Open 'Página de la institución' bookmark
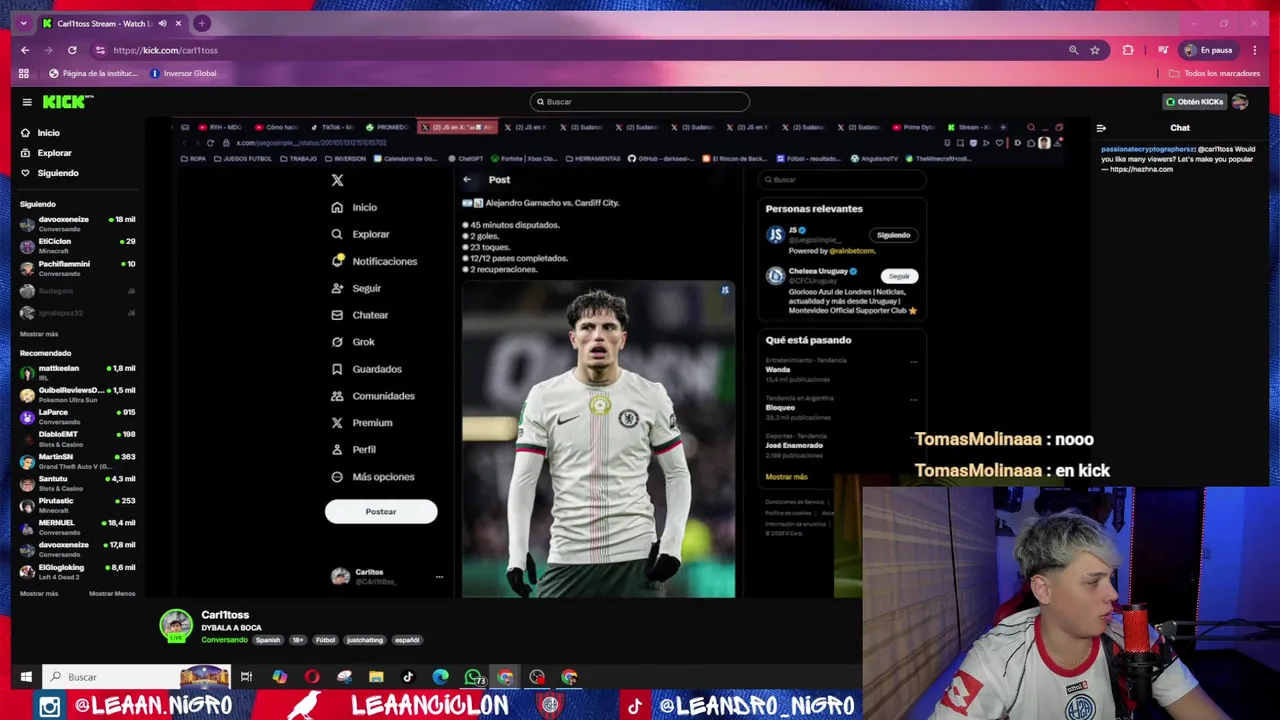The height and width of the screenshot is (720, 1280). pyautogui.click(x=93, y=73)
